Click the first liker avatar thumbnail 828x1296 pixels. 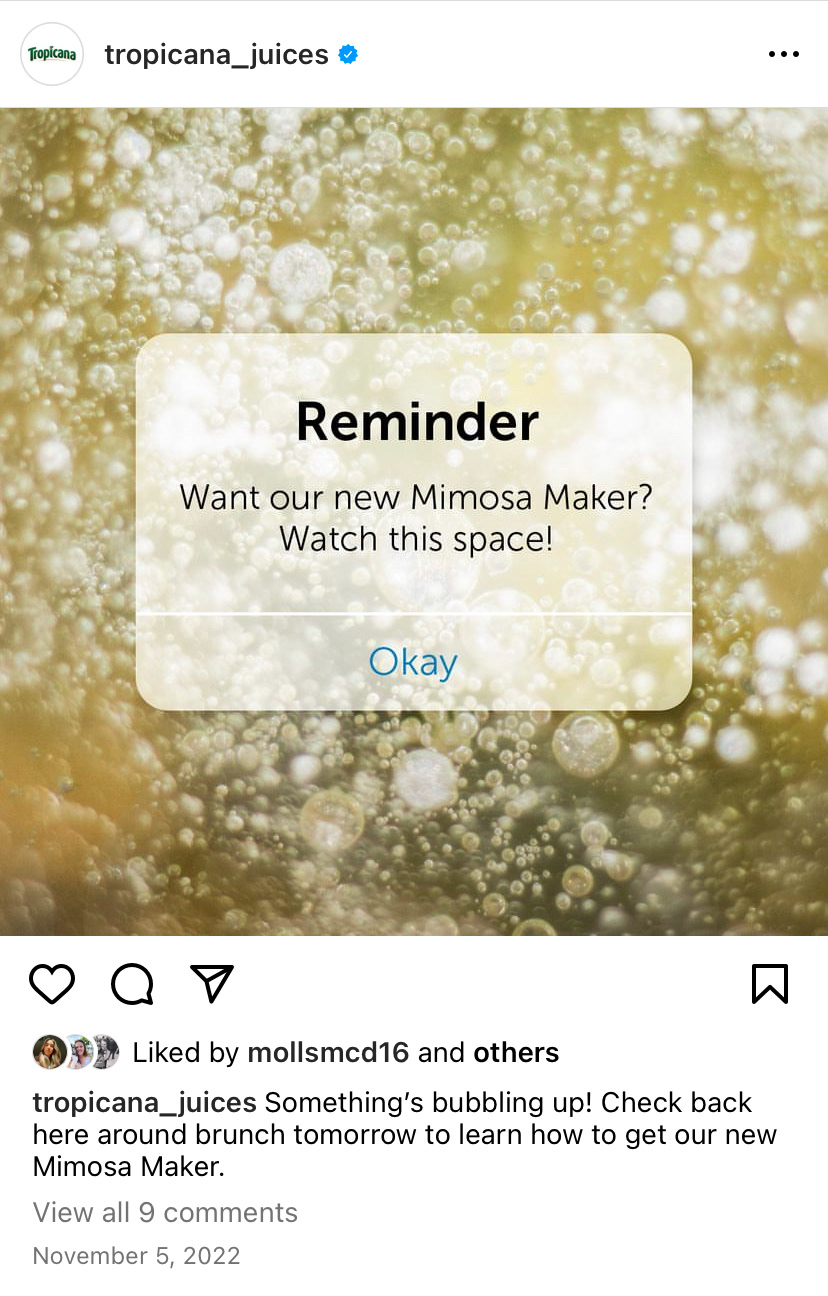click(x=49, y=1052)
